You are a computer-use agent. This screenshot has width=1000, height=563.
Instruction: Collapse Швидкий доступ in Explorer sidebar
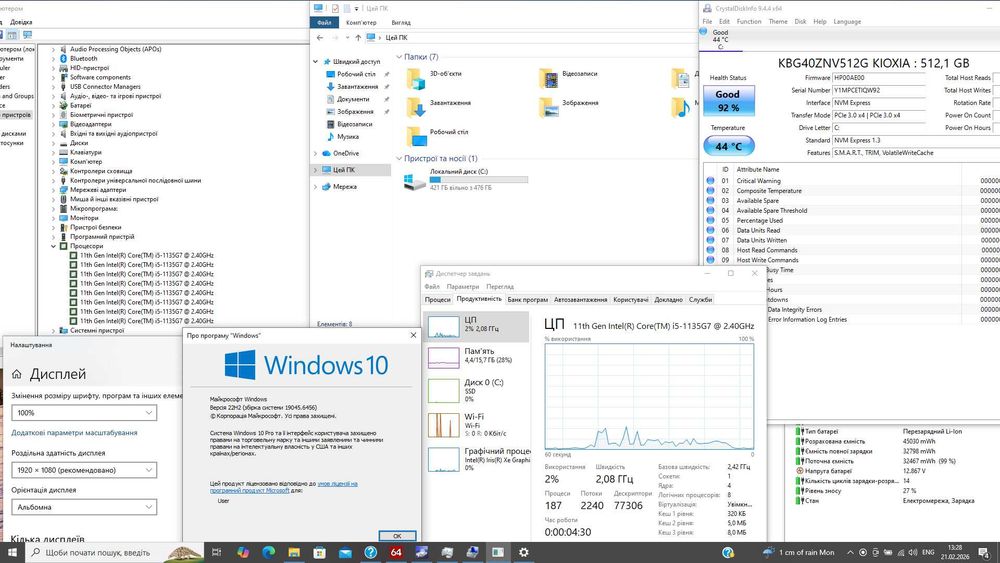coord(315,62)
